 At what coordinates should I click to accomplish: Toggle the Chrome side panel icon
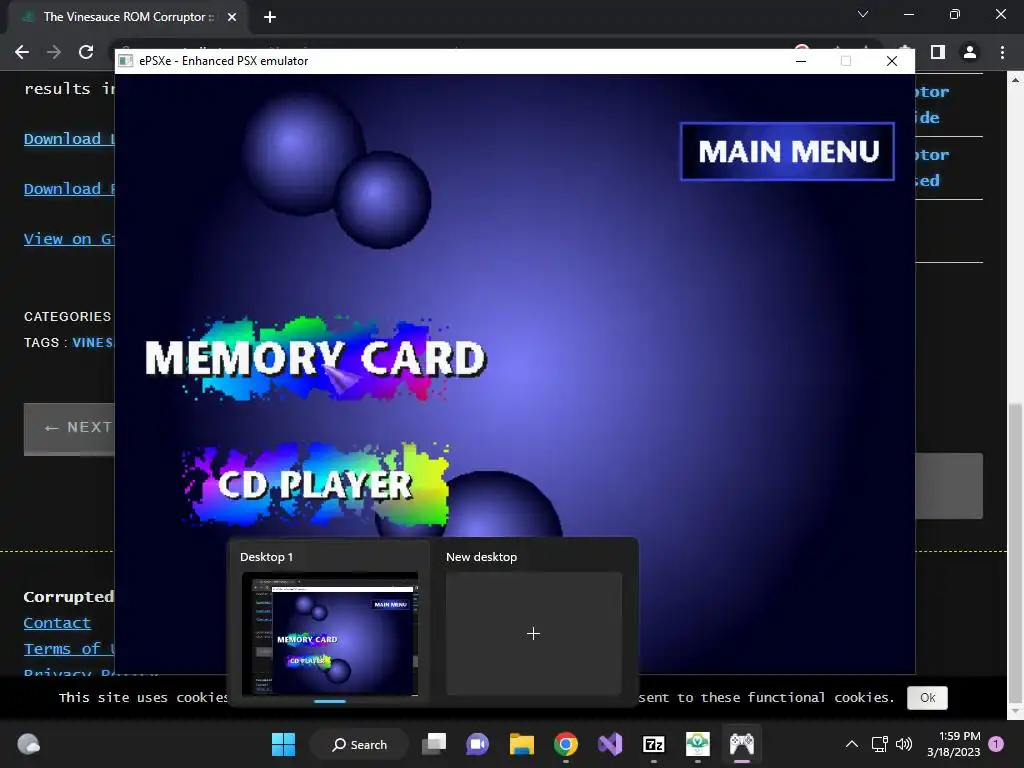[938, 52]
